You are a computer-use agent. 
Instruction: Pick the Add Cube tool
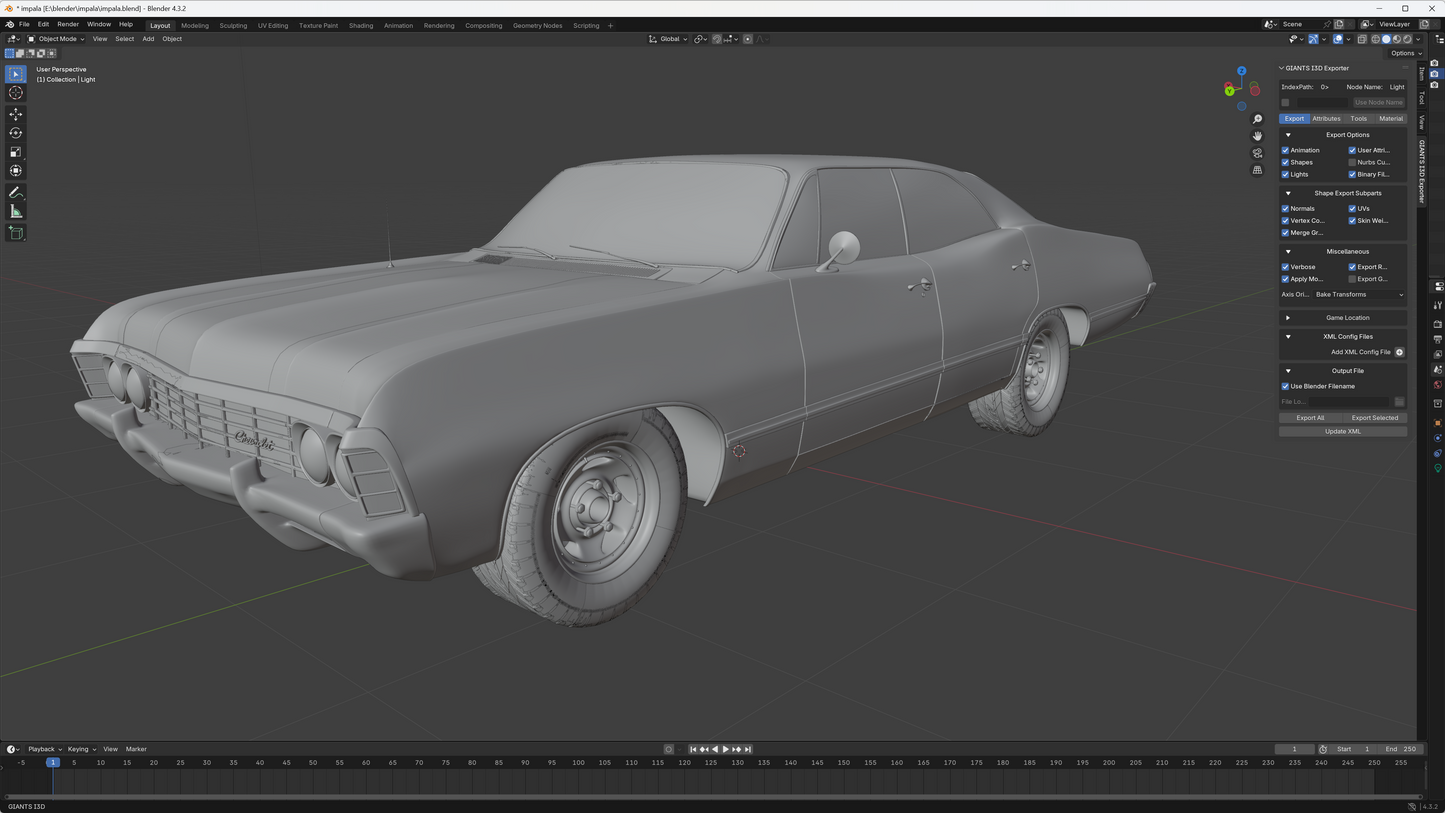pyautogui.click(x=16, y=233)
